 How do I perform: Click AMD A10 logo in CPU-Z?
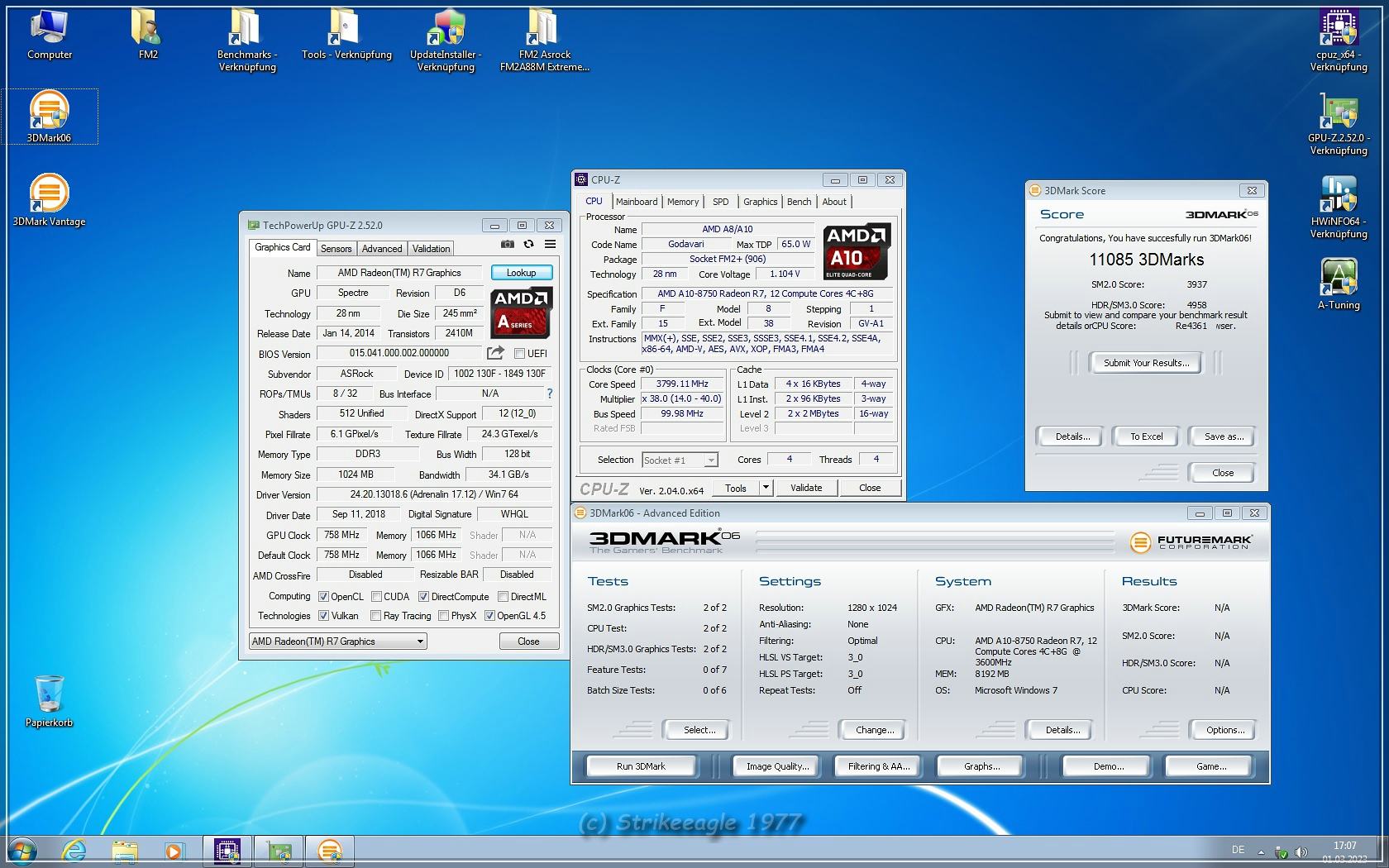pos(858,251)
